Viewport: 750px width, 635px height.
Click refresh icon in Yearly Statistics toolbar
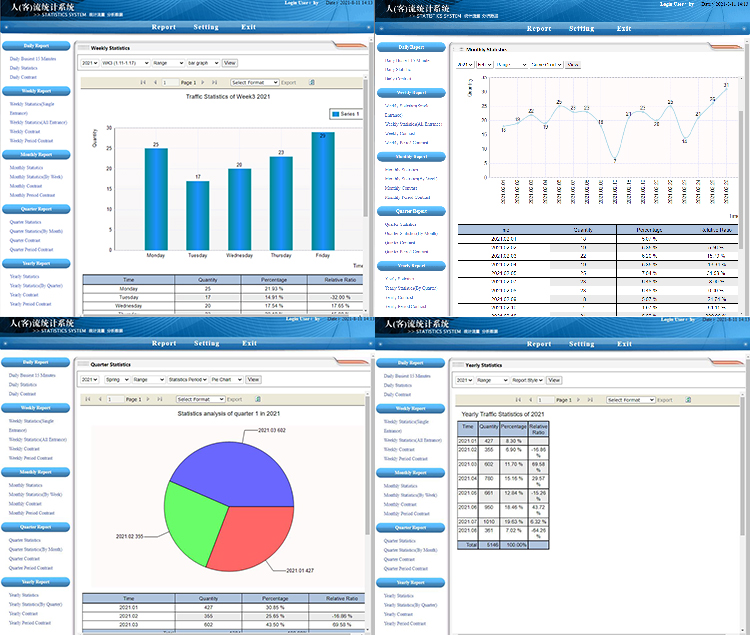687,399
